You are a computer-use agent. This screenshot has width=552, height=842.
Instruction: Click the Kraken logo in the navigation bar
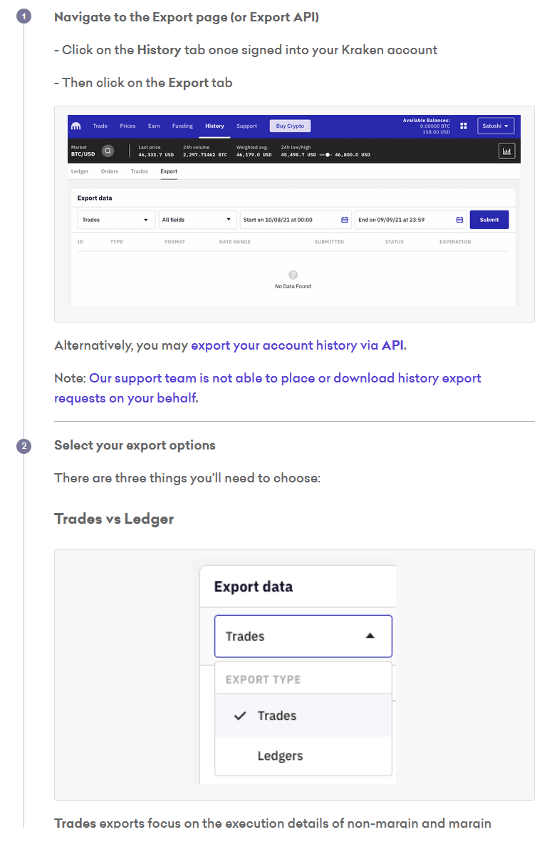(x=76, y=126)
